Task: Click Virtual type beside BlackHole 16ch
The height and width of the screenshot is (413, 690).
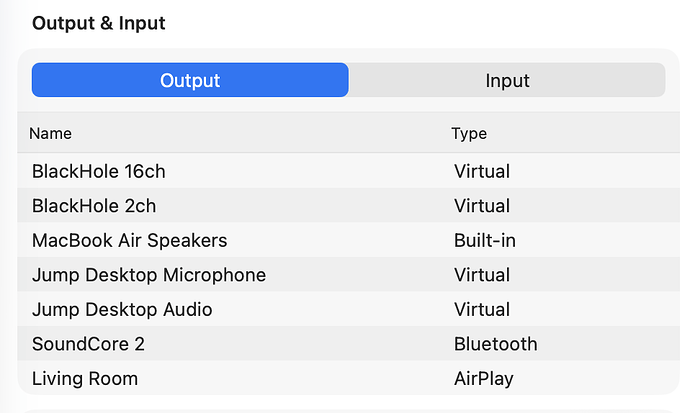Action: pyautogui.click(x=481, y=172)
